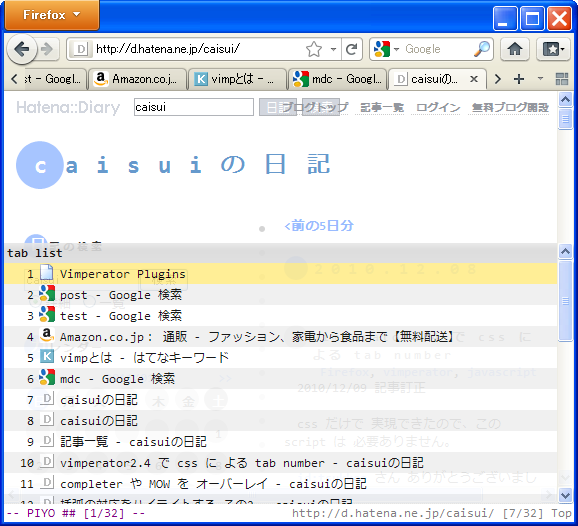Select Vimperator Plugins in tab list
The image size is (578, 526).
[x=281, y=274]
